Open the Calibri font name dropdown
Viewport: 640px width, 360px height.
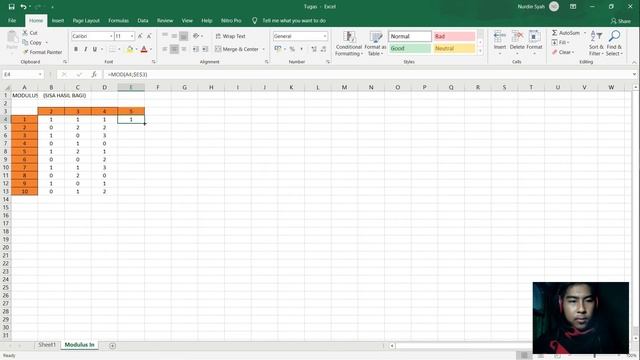click(111, 36)
